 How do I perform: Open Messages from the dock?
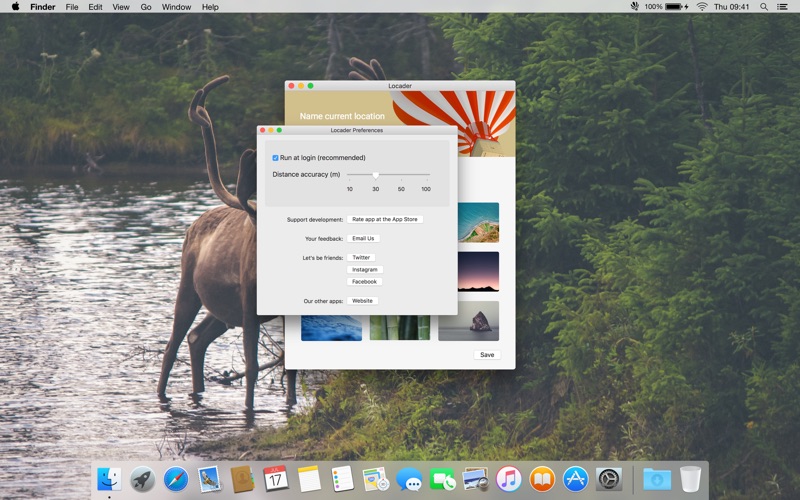(409, 479)
